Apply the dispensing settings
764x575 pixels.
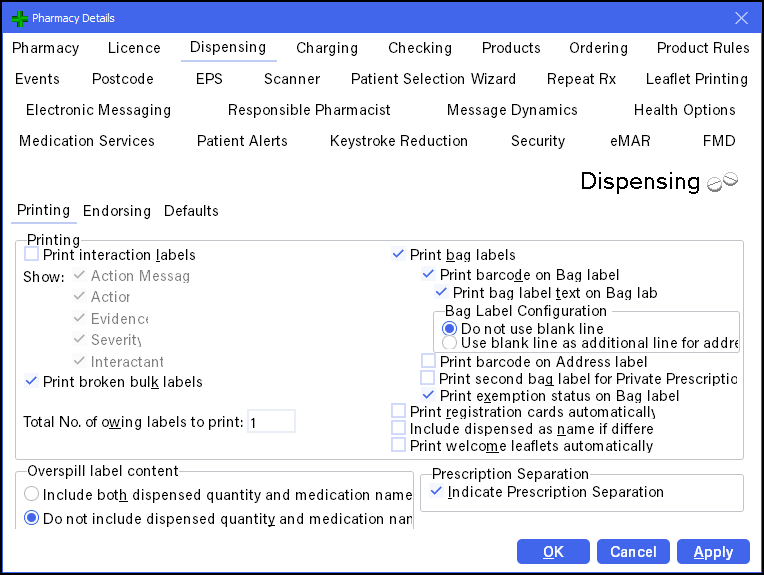pos(713,552)
